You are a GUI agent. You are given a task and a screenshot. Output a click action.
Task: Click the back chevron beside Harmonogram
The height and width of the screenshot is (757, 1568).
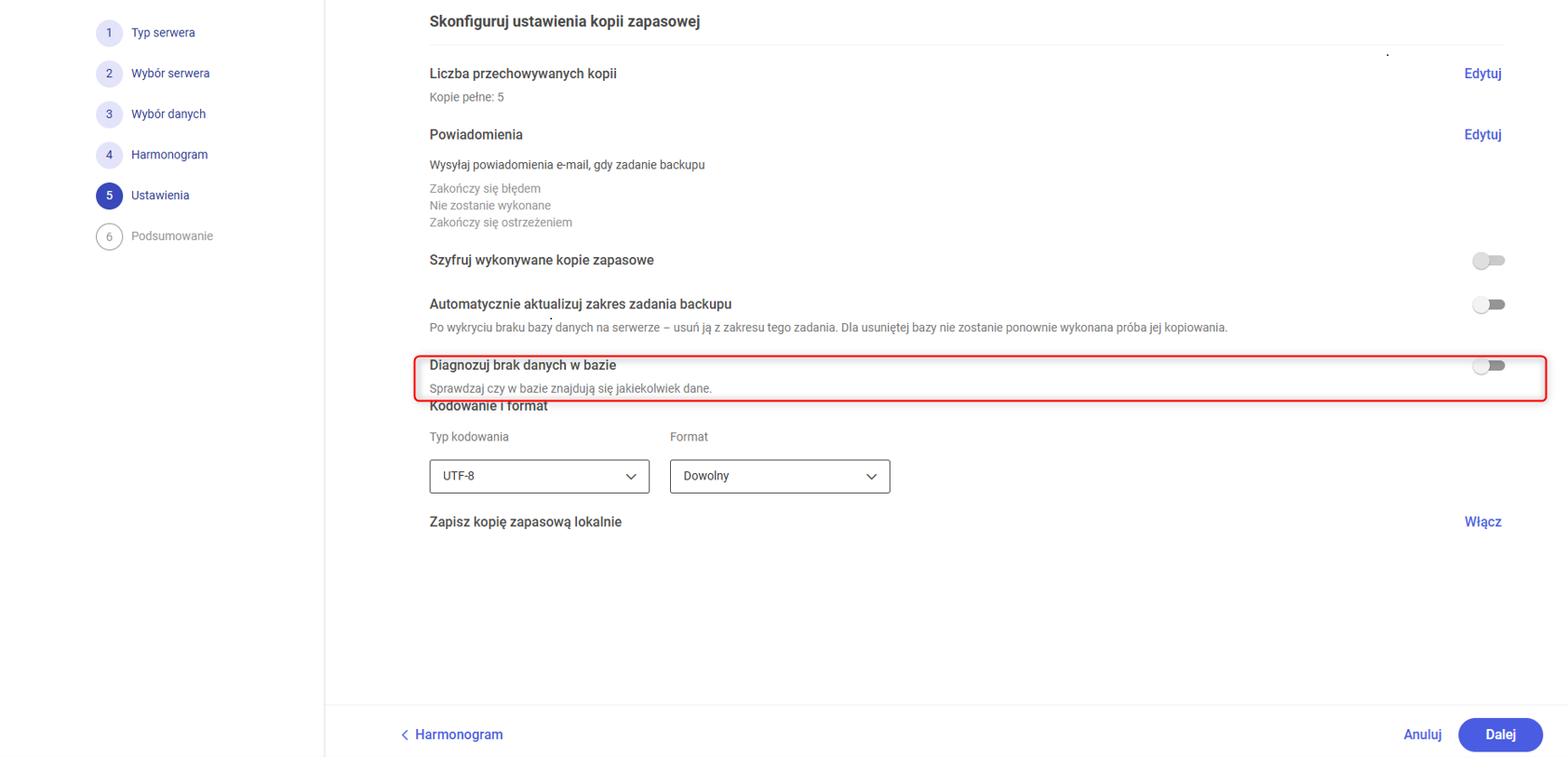tap(405, 736)
